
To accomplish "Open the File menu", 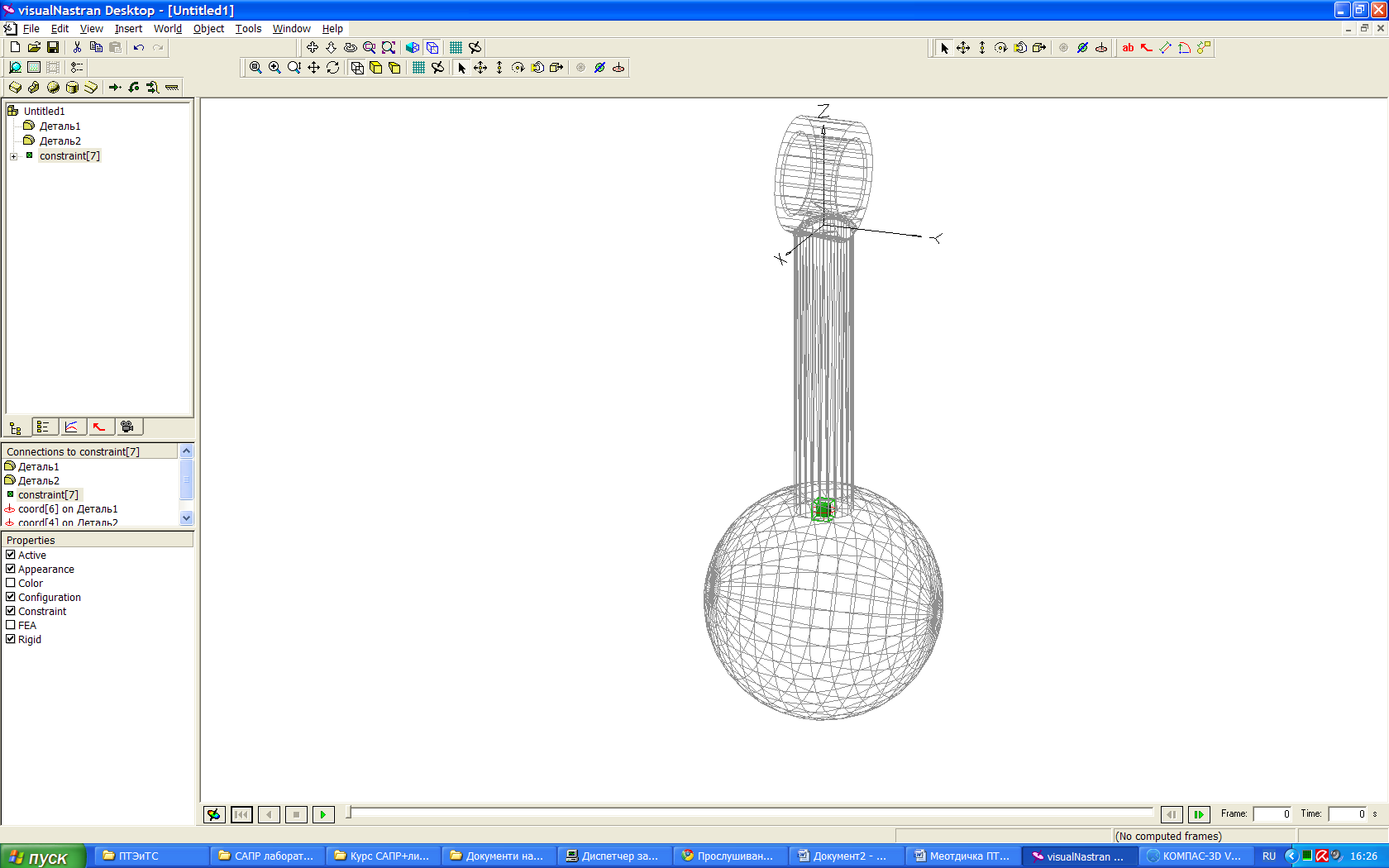I will click(x=31, y=28).
